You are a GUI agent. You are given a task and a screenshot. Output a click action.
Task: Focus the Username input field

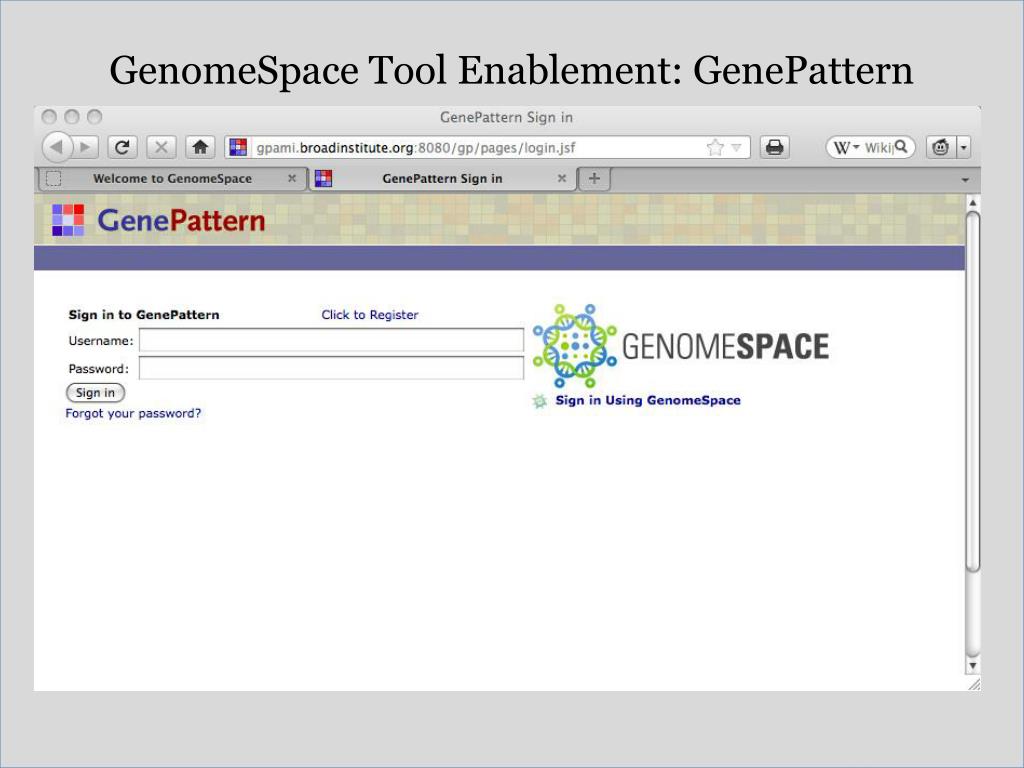tap(331, 340)
